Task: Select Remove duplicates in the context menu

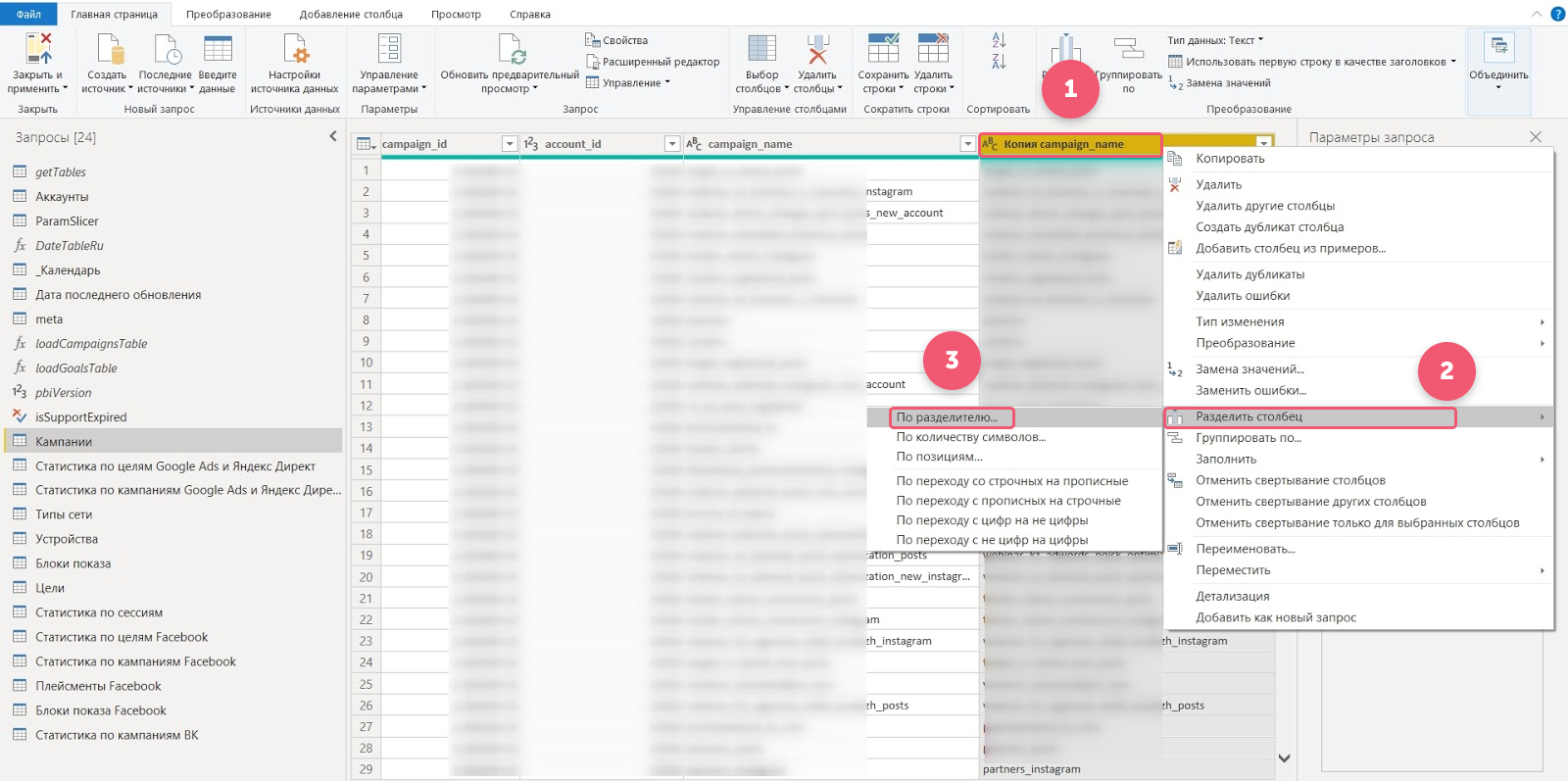Action: (x=1249, y=274)
